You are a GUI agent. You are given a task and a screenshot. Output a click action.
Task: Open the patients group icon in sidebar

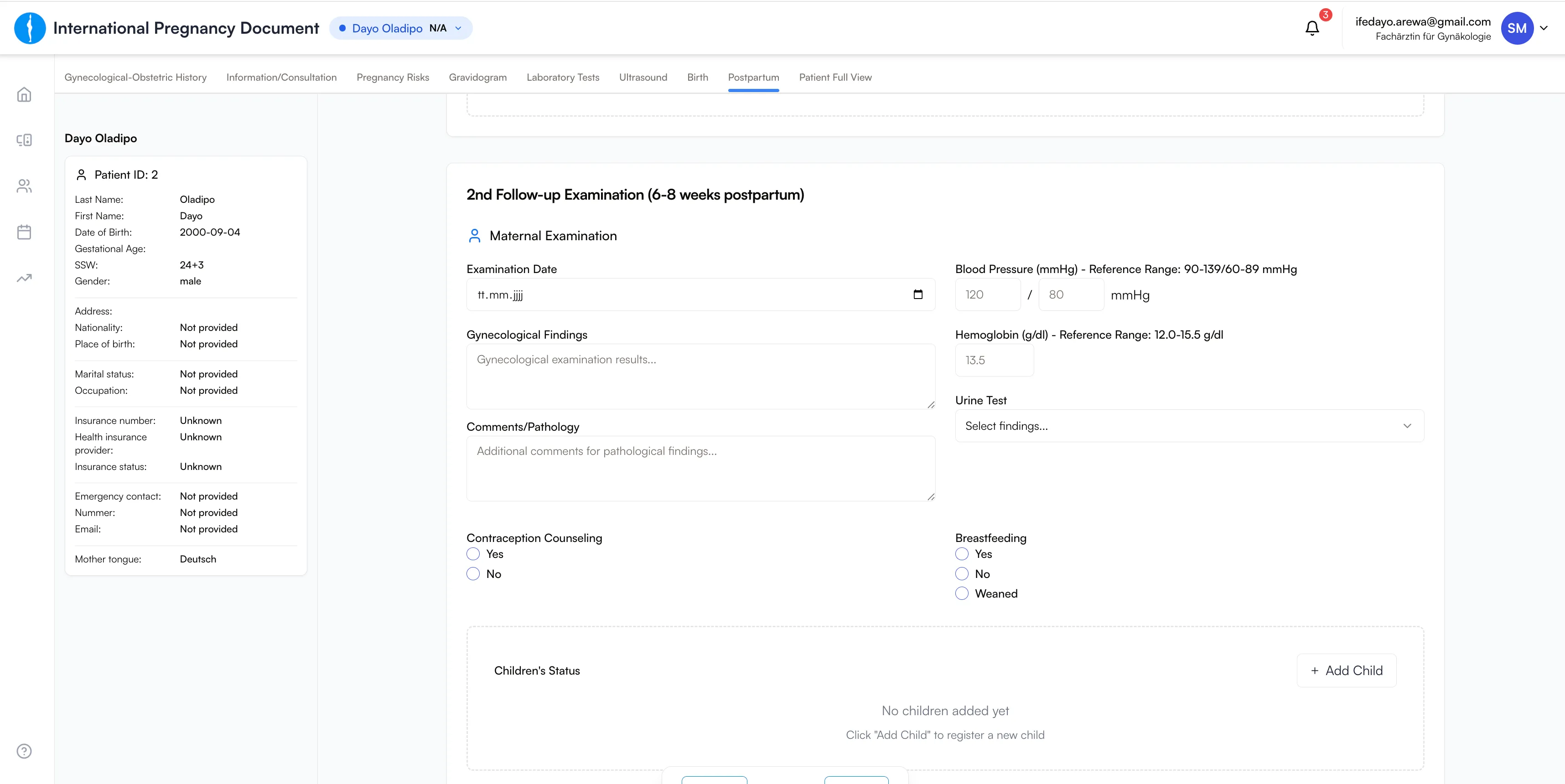pyautogui.click(x=24, y=186)
